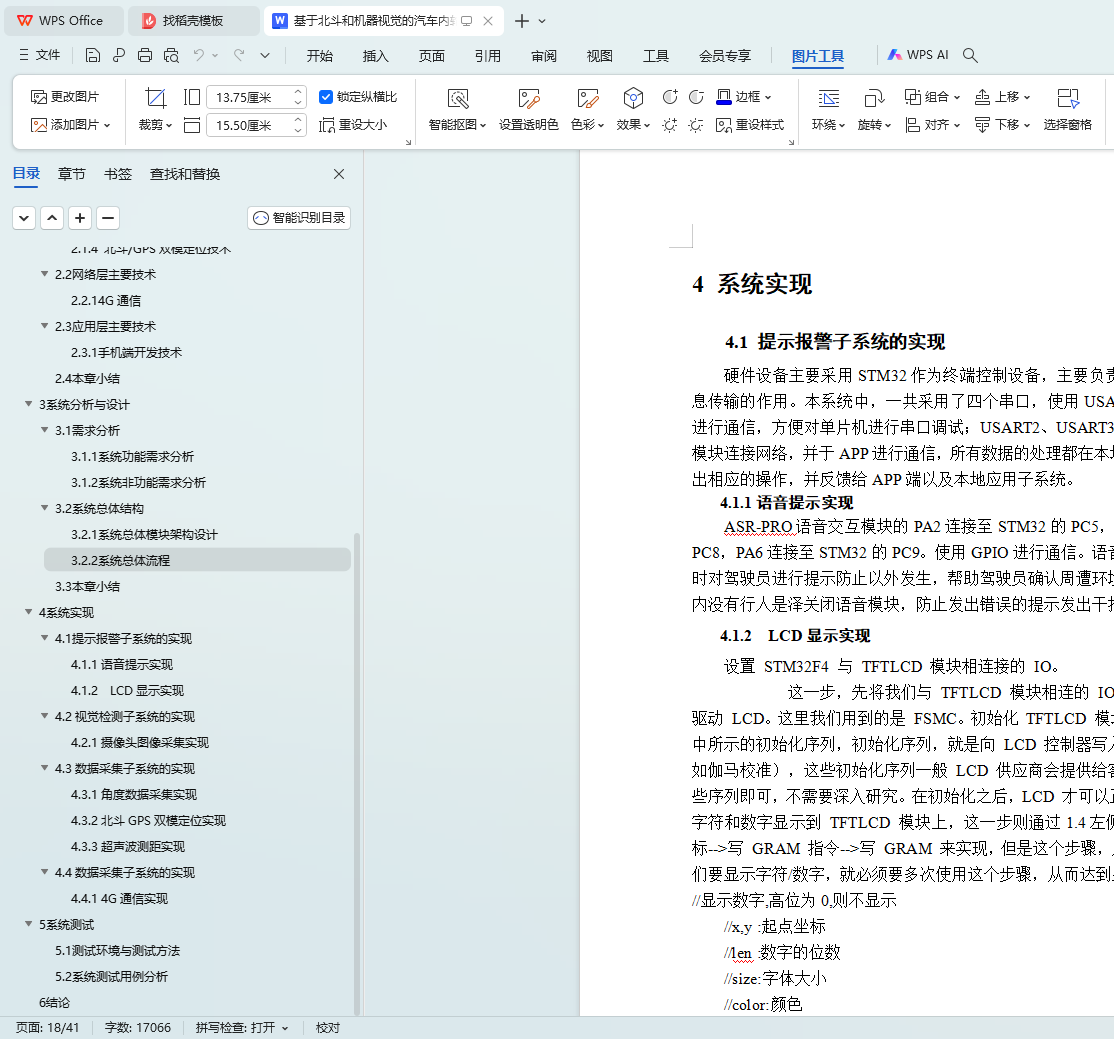Switch to the 插入 insert ribbon tab
The image size is (1114, 1039).
coord(375,56)
